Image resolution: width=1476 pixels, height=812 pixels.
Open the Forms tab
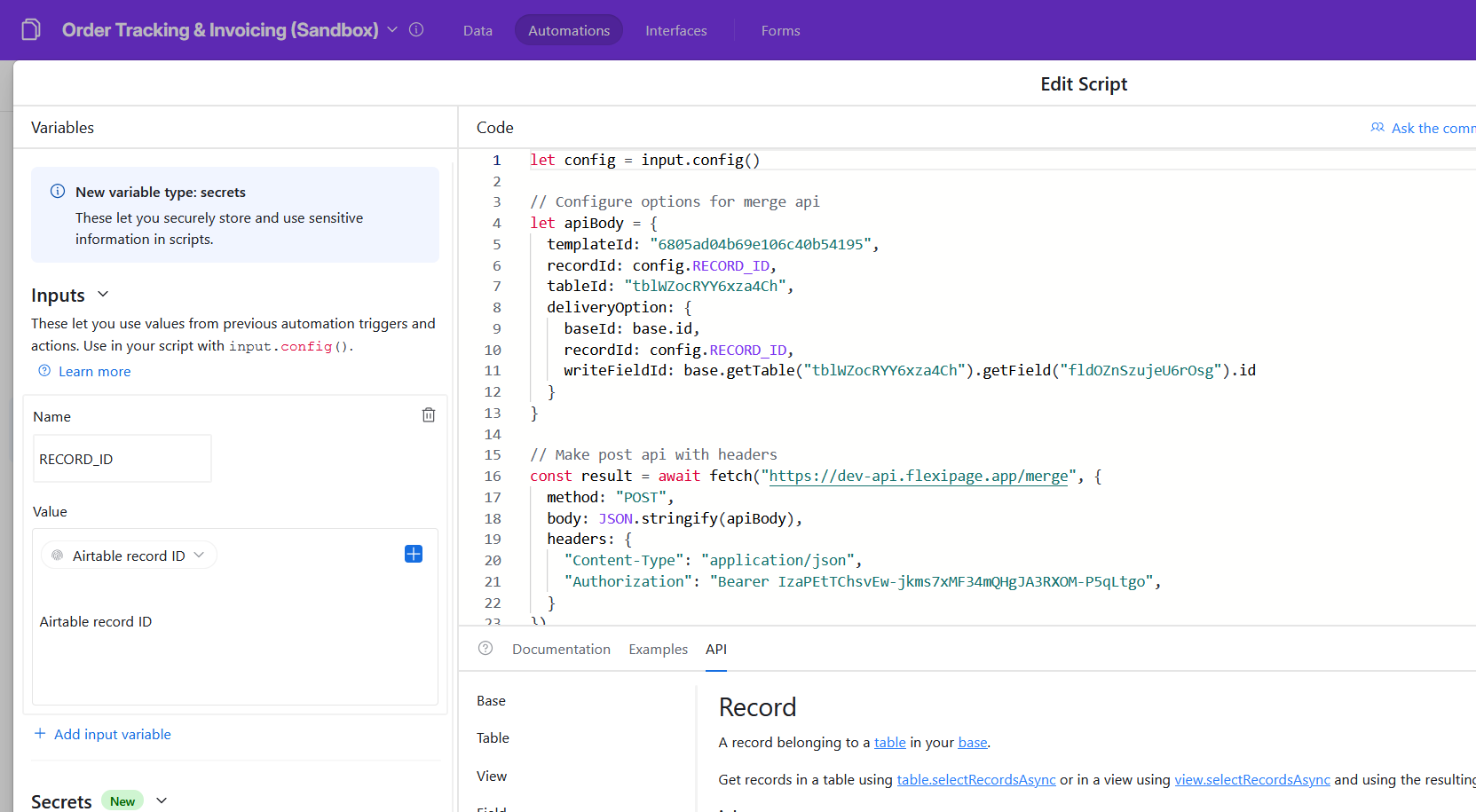[781, 30]
